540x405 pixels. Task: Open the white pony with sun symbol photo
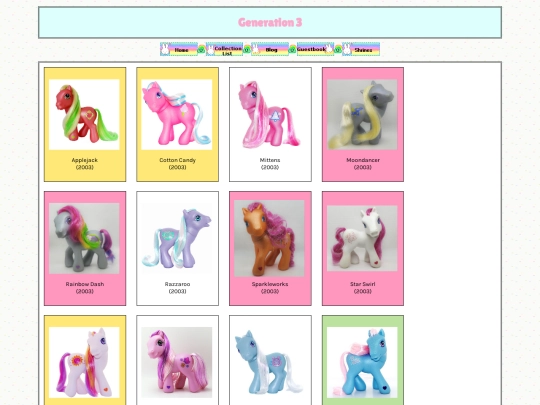[84, 362]
